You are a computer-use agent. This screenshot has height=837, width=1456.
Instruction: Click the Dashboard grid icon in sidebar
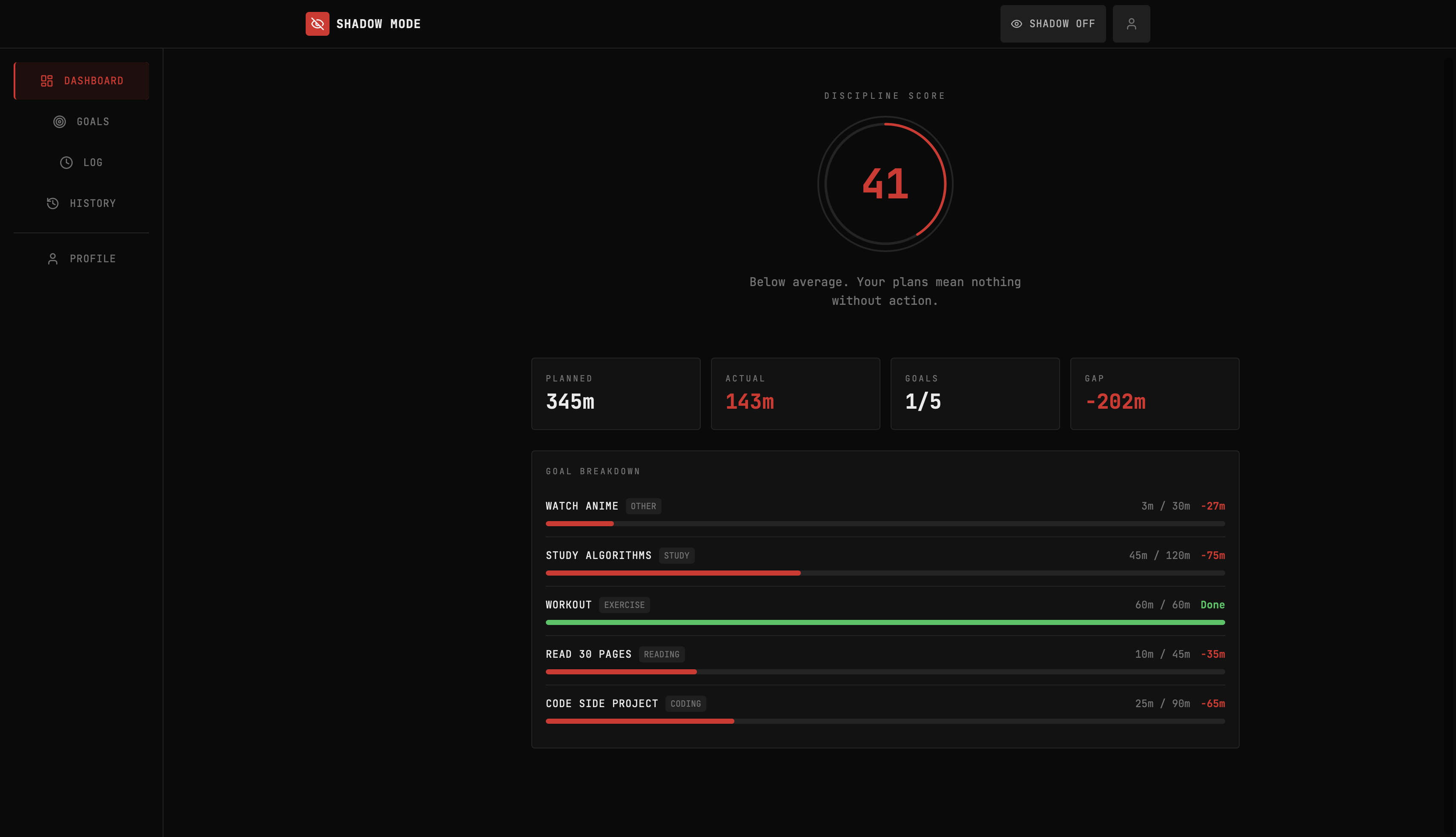pyautogui.click(x=46, y=81)
